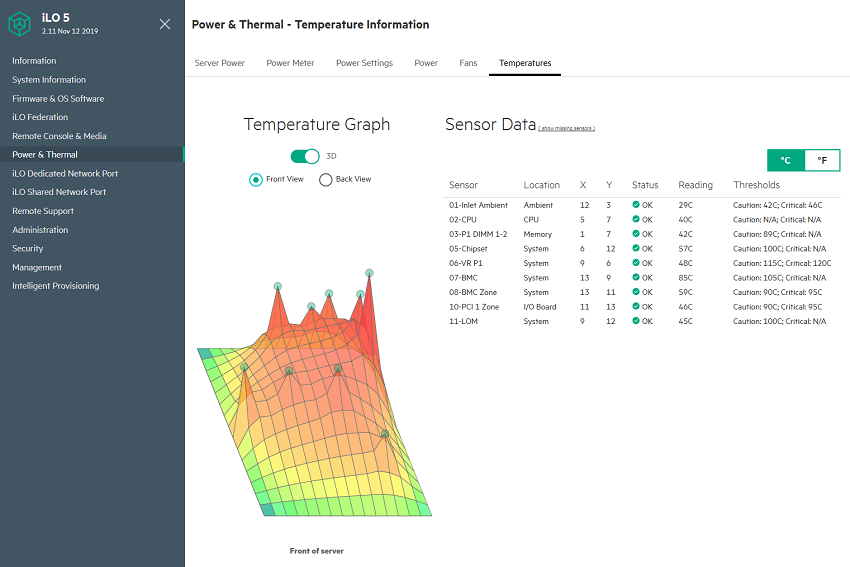Go to Firmware & OS Software
The image size is (850, 567).
click(58, 99)
